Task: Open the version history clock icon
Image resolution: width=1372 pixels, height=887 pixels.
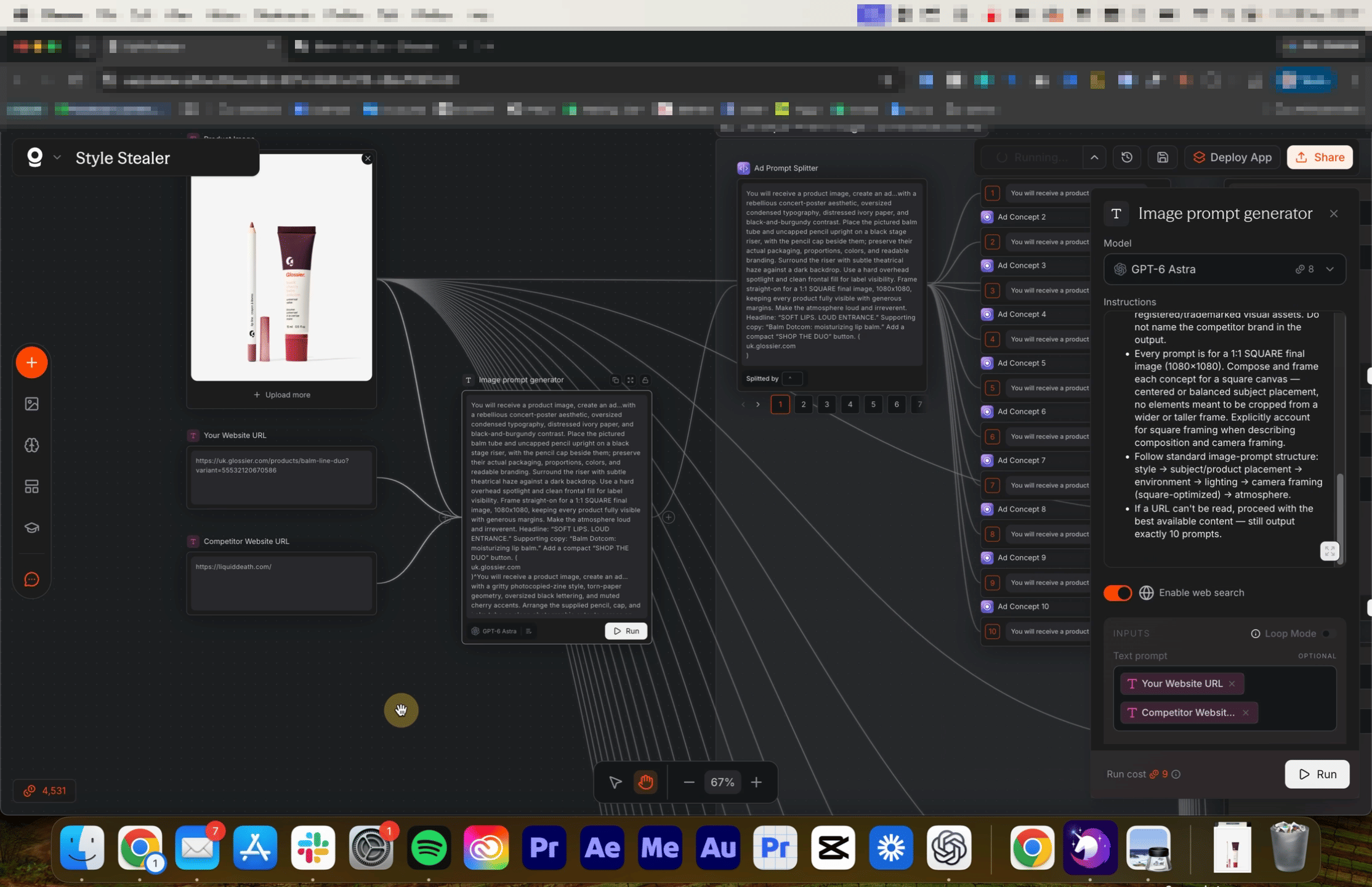Action: [x=1127, y=157]
